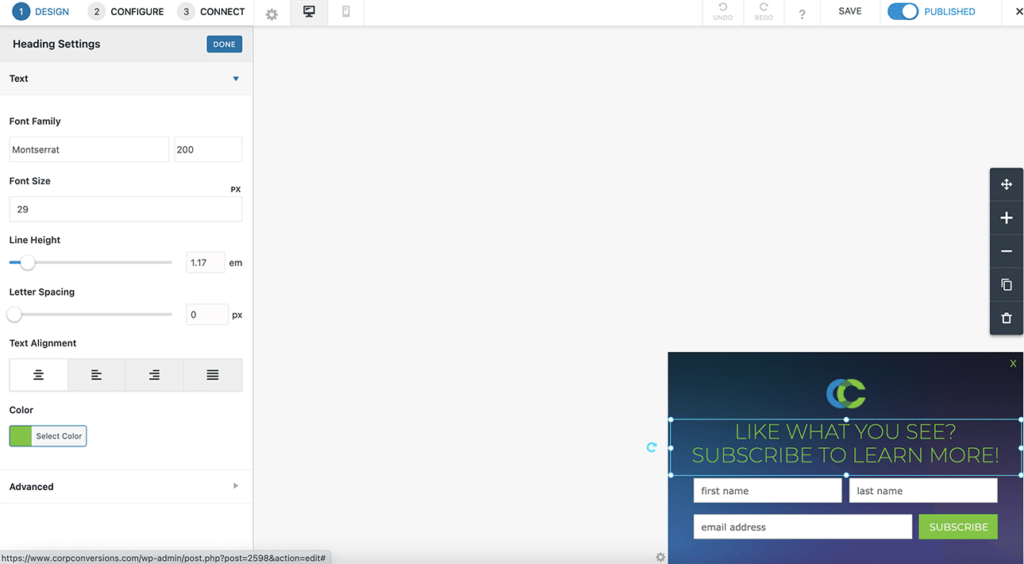The image size is (1024, 564).
Task: Expand the Advanced section
Action: point(126,486)
